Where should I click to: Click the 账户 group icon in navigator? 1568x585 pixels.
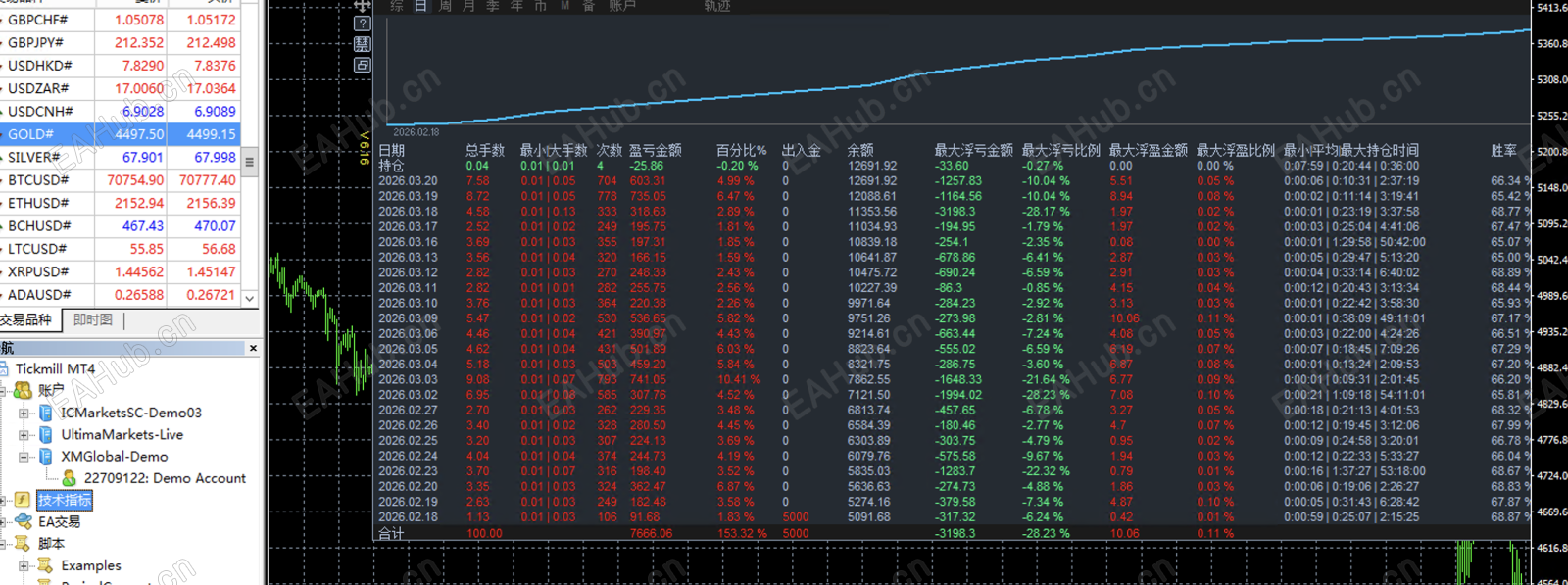click(x=24, y=390)
